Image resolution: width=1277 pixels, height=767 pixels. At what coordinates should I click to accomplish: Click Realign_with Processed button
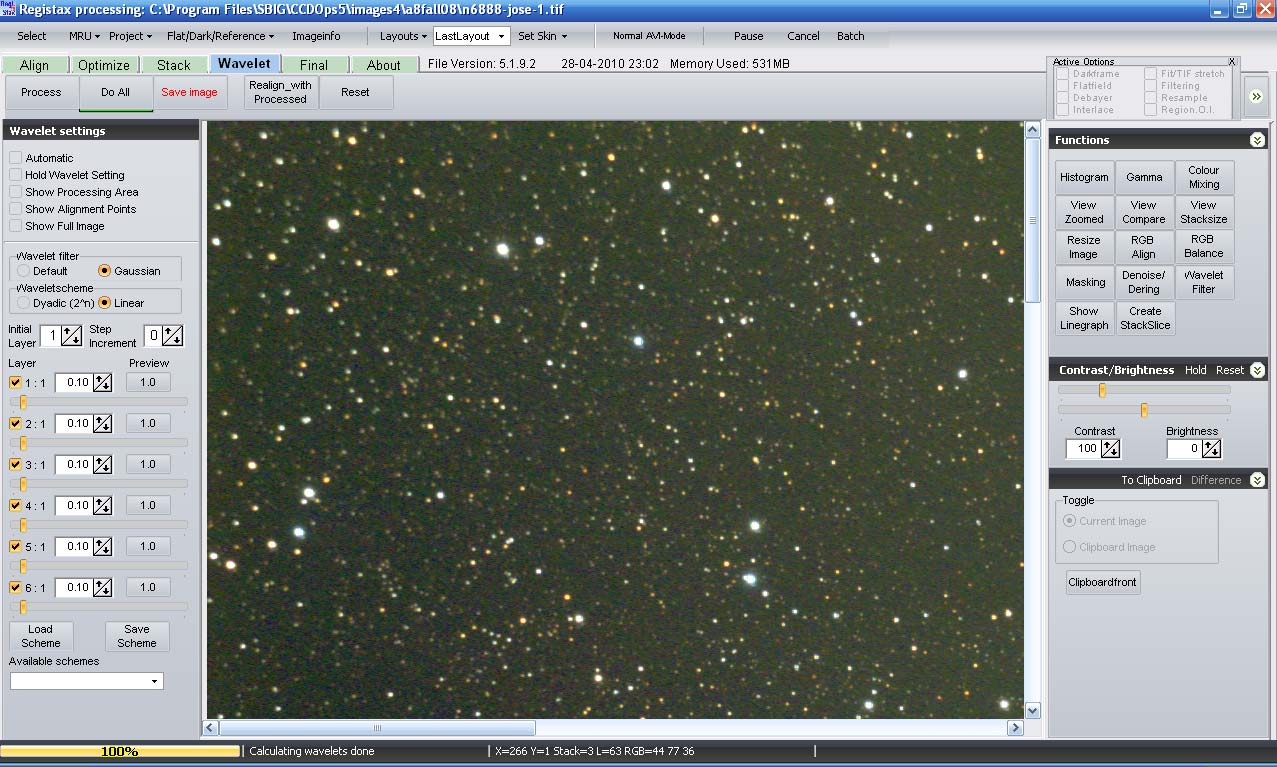point(280,92)
